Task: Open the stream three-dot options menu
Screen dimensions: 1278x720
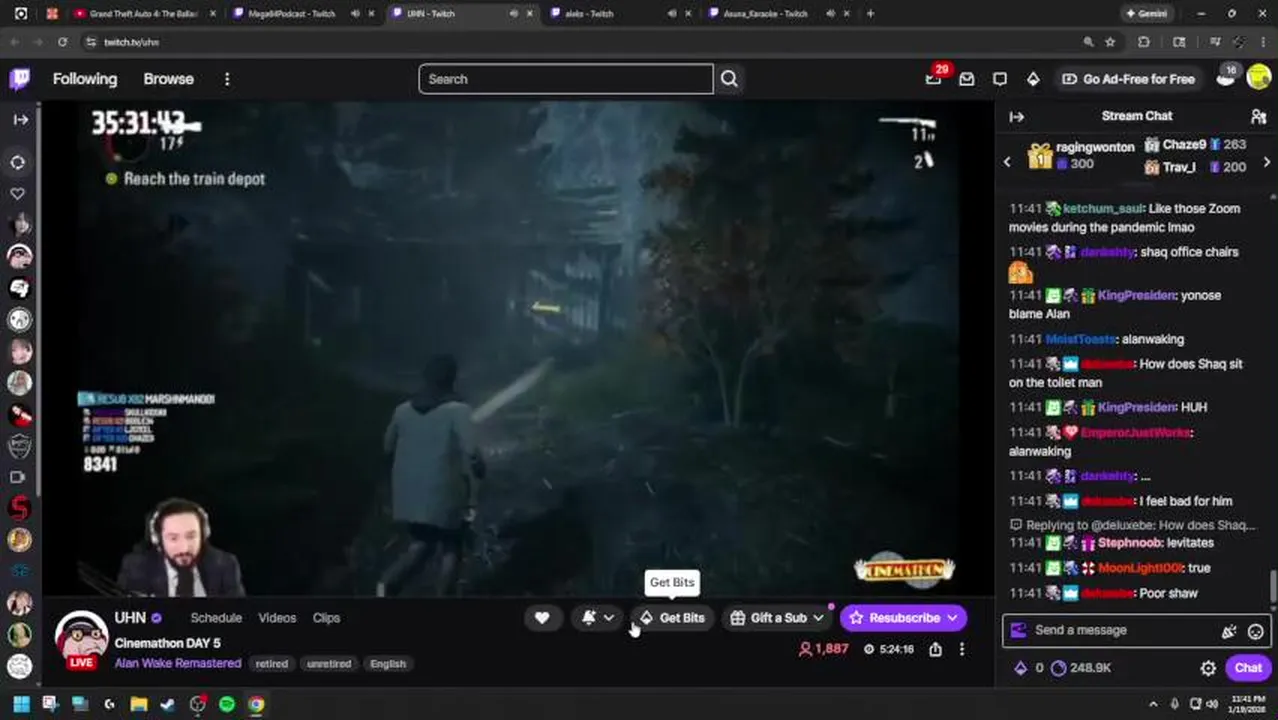Action: click(962, 649)
